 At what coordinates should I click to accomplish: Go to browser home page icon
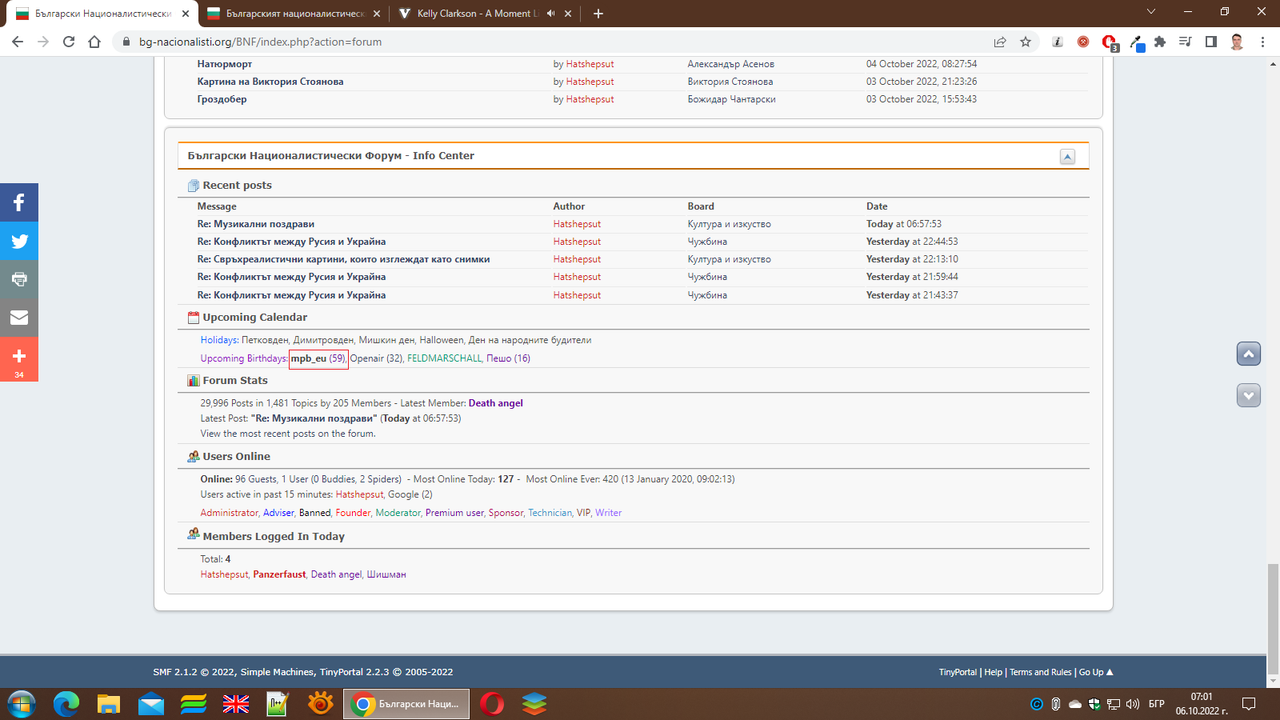pos(94,42)
